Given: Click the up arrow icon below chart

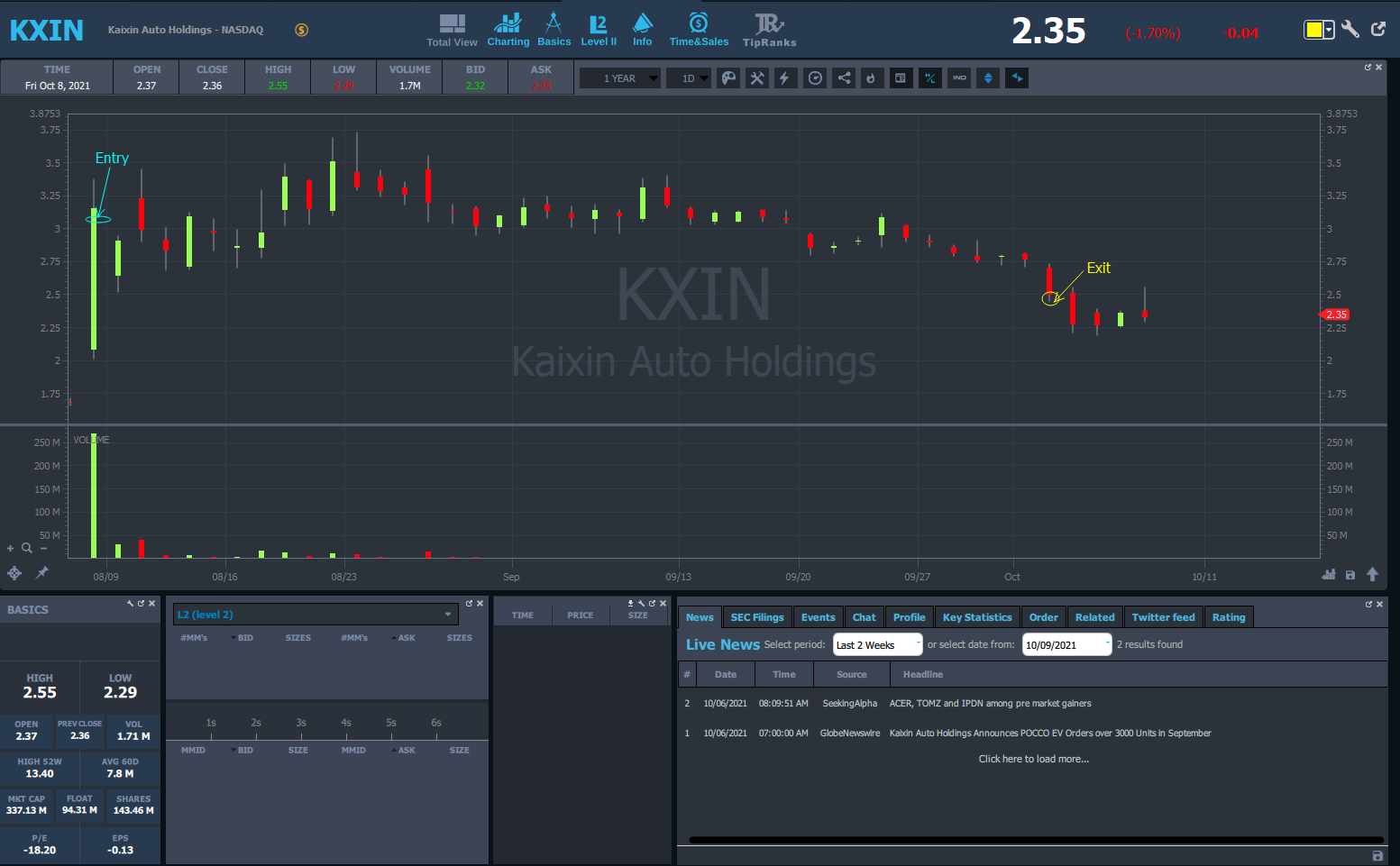Looking at the screenshot, I should (x=1373, y=574).
